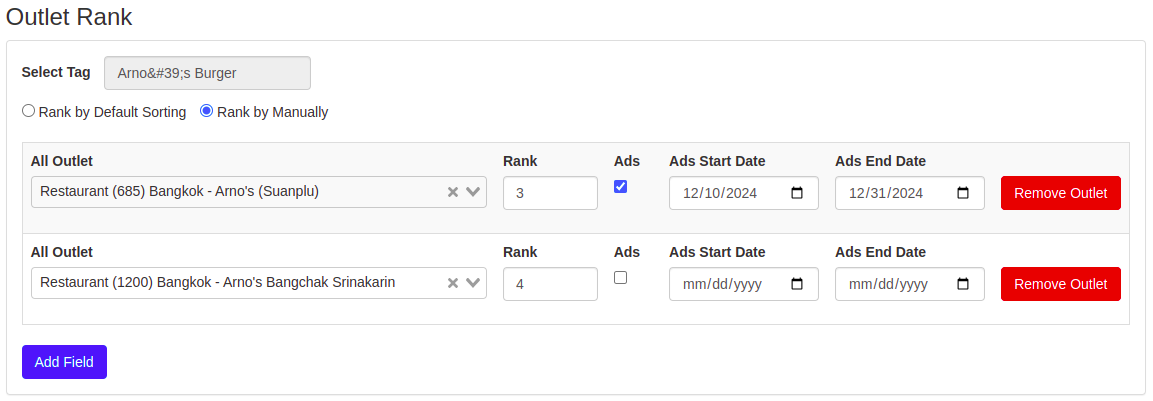Screen dimensions: 1153x401
Task: Open calendar picker for second row's empty start date
Action: 797,284
